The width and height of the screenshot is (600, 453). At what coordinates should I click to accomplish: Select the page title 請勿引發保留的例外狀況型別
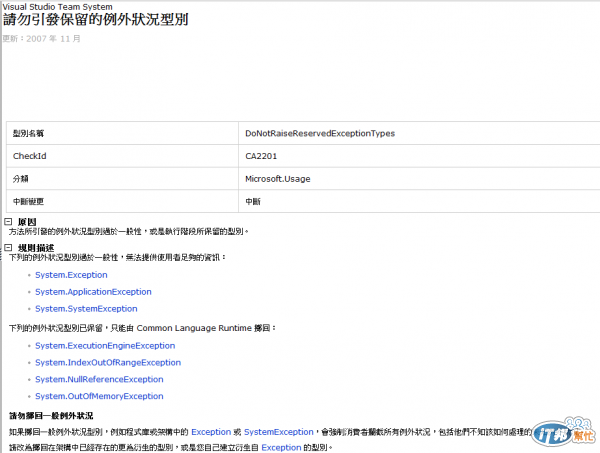coord(96,20)
